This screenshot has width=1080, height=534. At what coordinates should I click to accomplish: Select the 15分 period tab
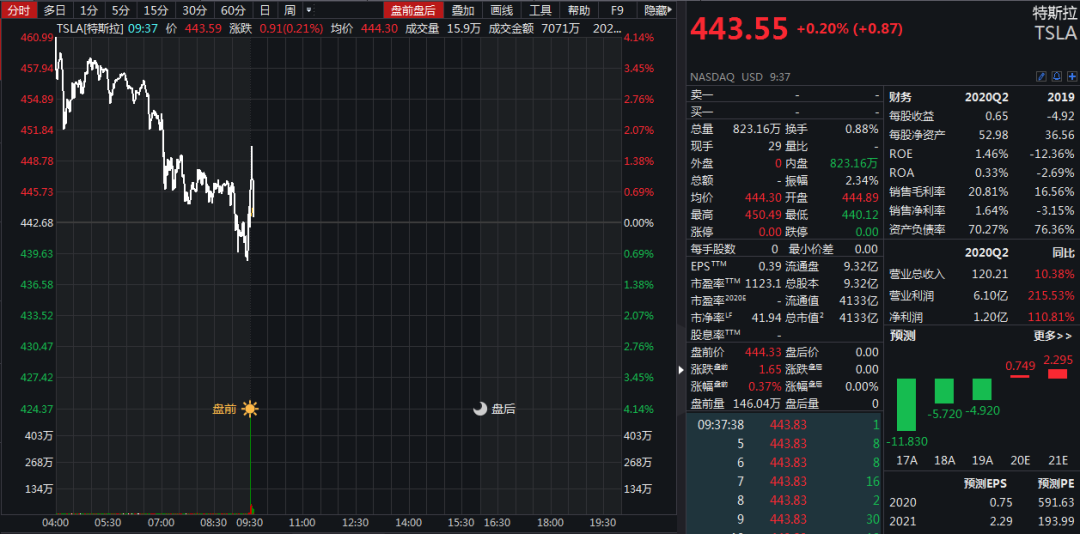coord(156,10)
